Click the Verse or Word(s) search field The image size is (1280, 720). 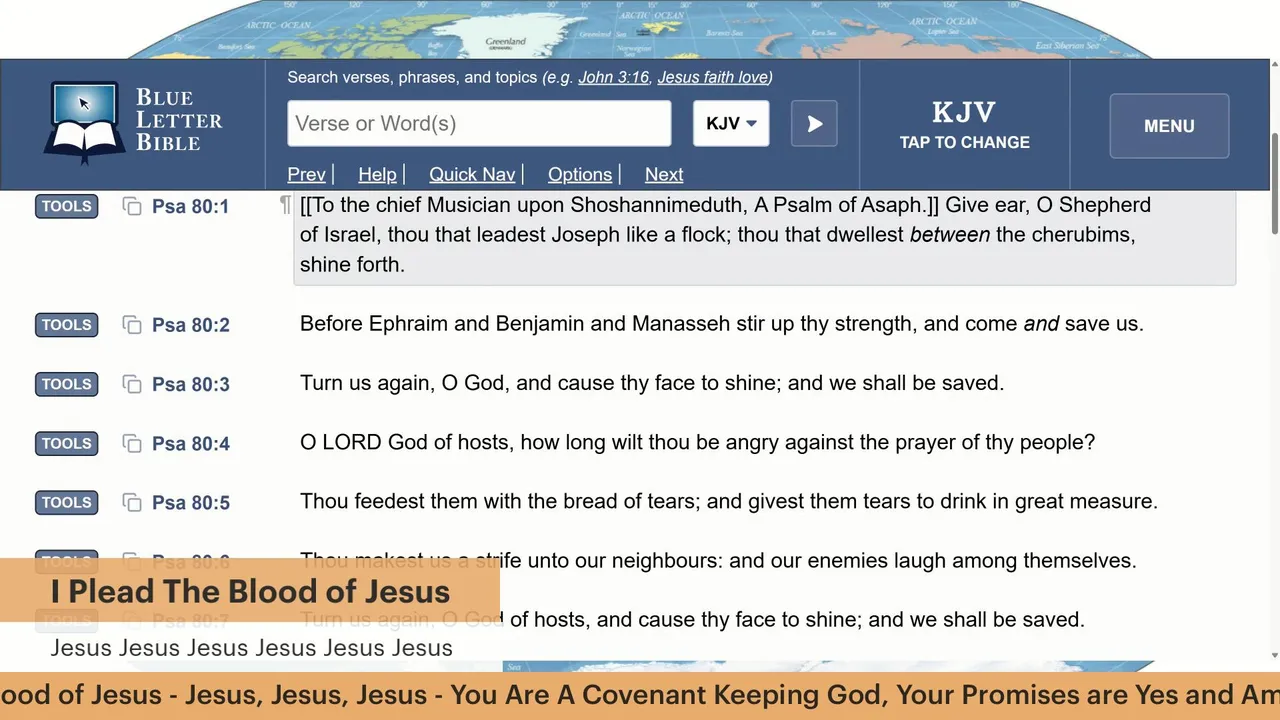[x=479, y=124]
